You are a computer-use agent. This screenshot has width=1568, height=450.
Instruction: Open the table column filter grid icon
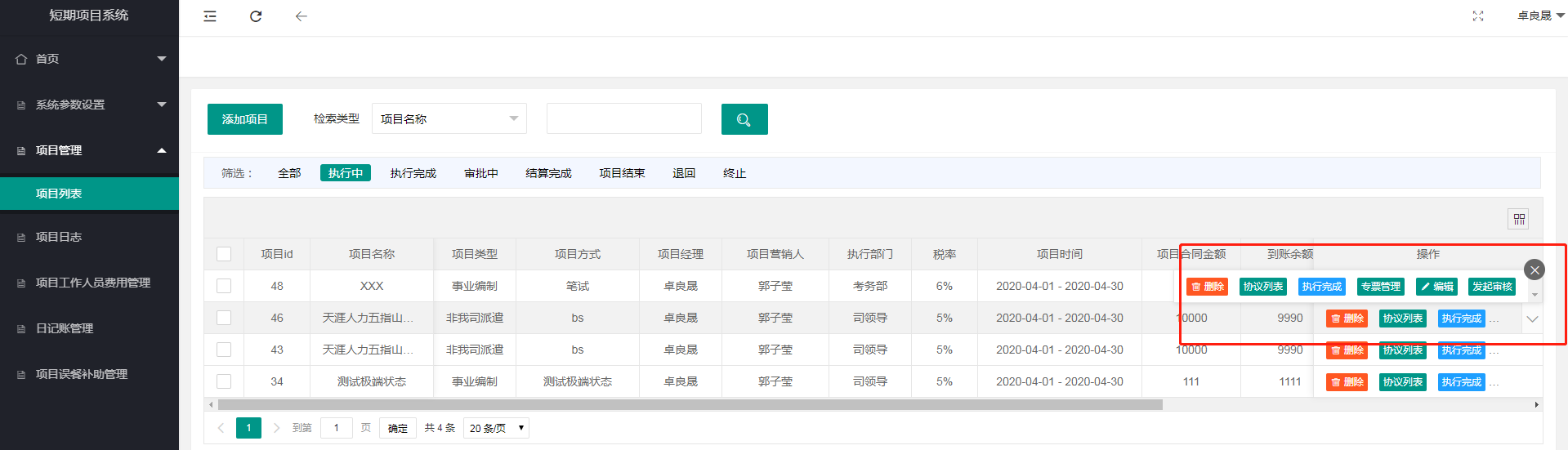click(x=1519, y=219)
